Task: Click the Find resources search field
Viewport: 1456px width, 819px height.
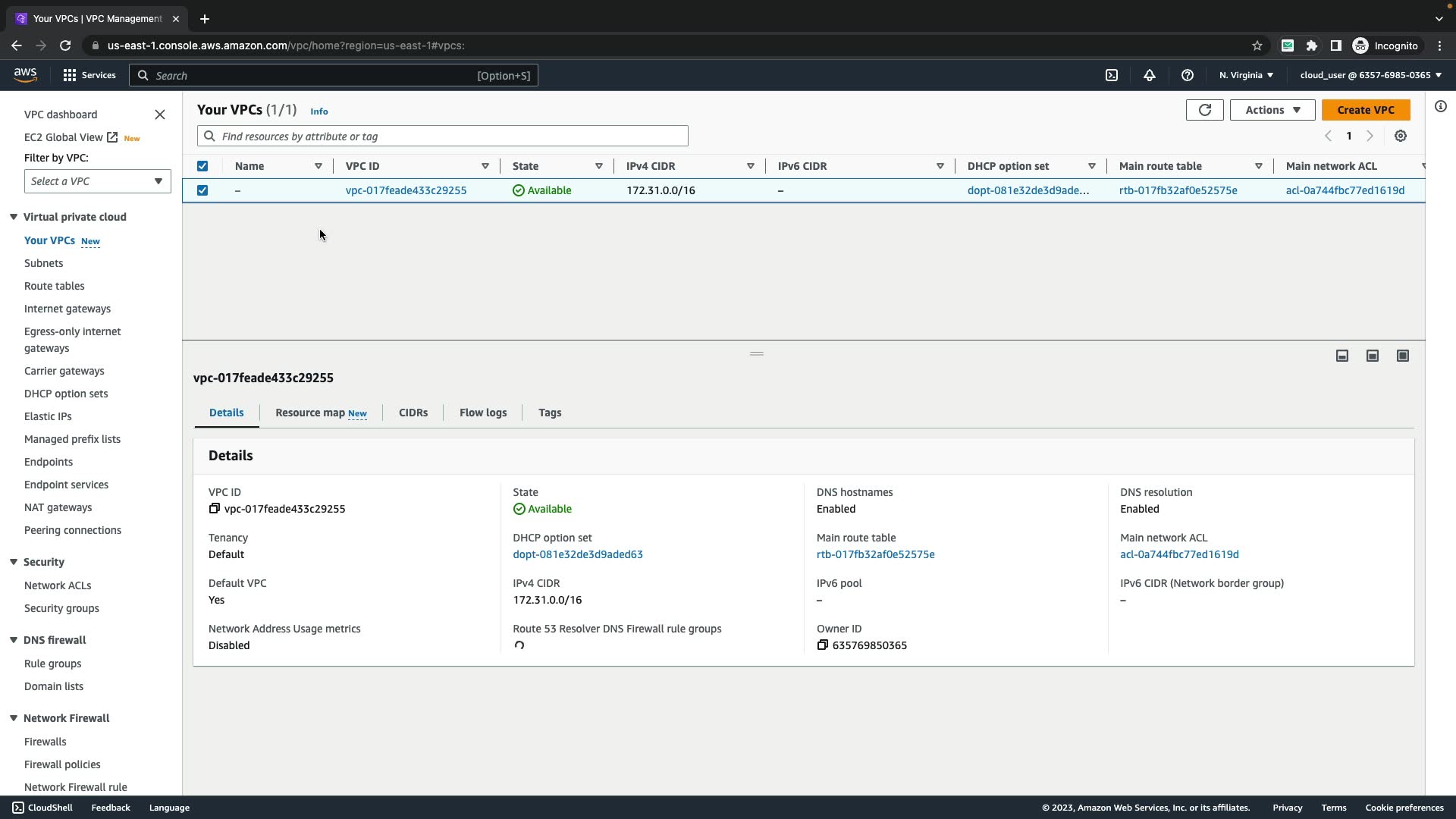Action: pyautogui.click(x=443, y=136)
